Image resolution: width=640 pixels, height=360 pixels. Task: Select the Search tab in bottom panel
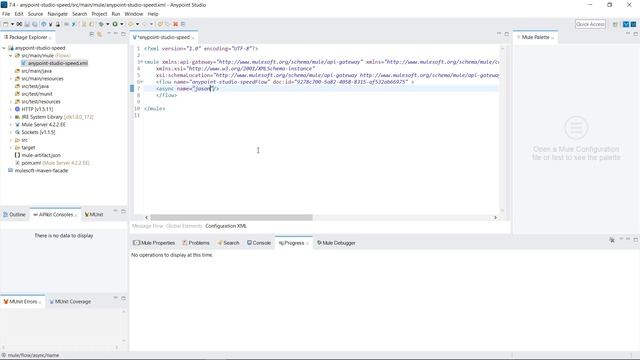228,243
